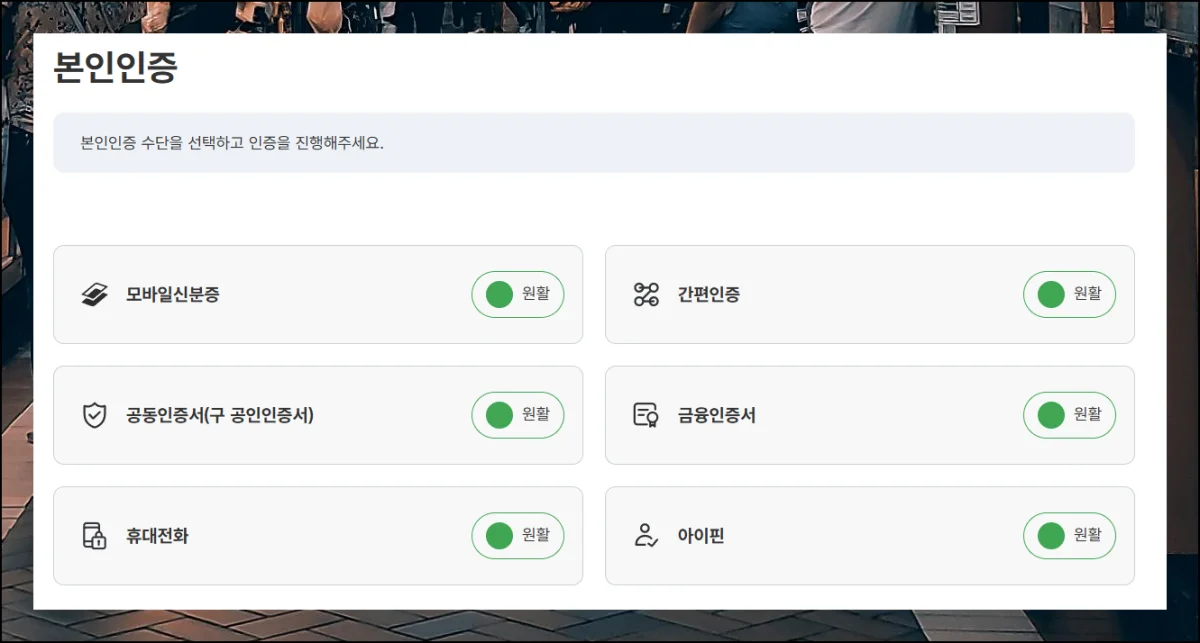Click the 공동인증서 shield checkmark icon
The width and height of the screenshot is (1200, 643).
pos(94,415)
